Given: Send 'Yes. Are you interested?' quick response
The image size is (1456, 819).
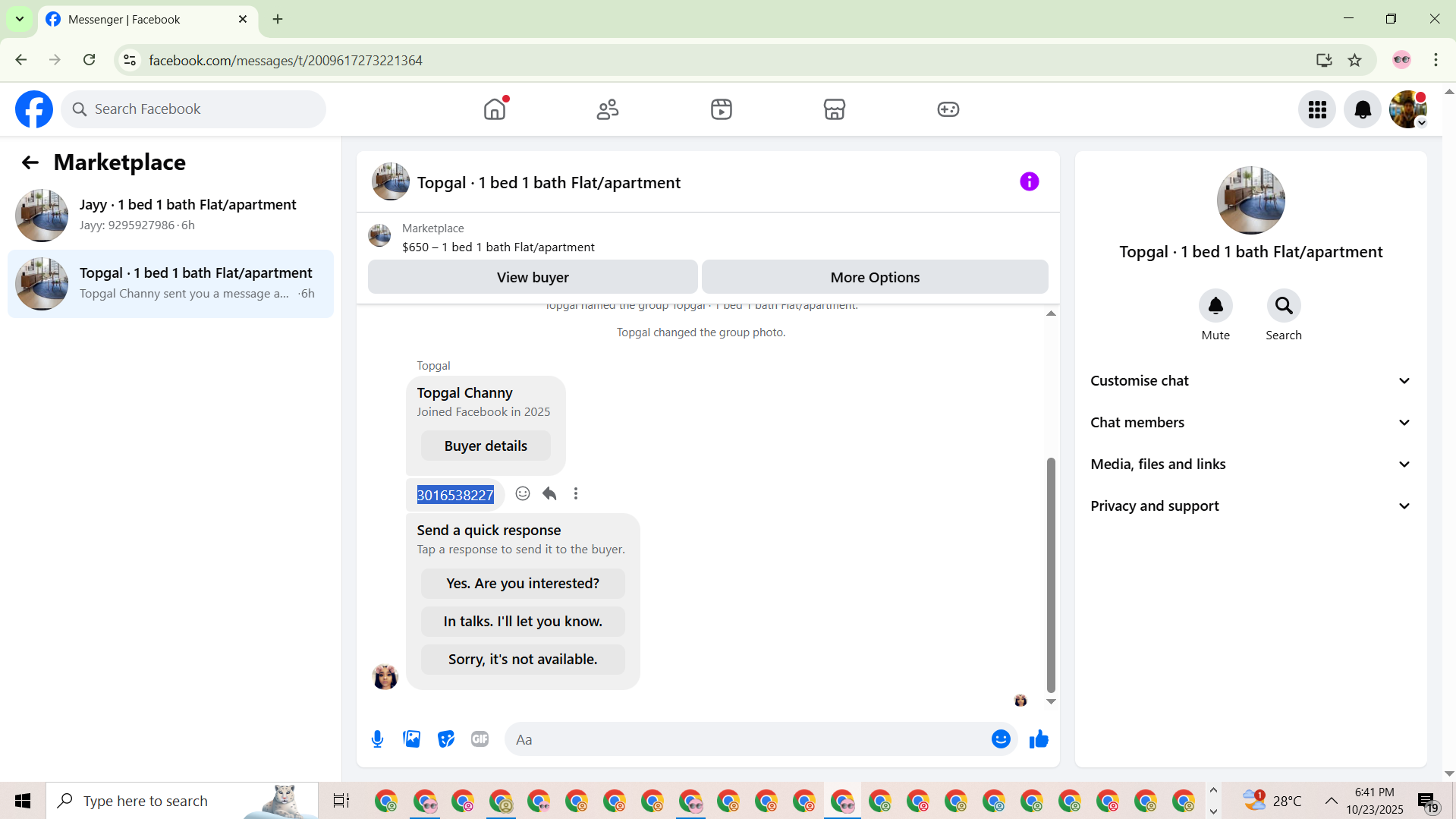Looking at the screenshot, I should [523, 584].
